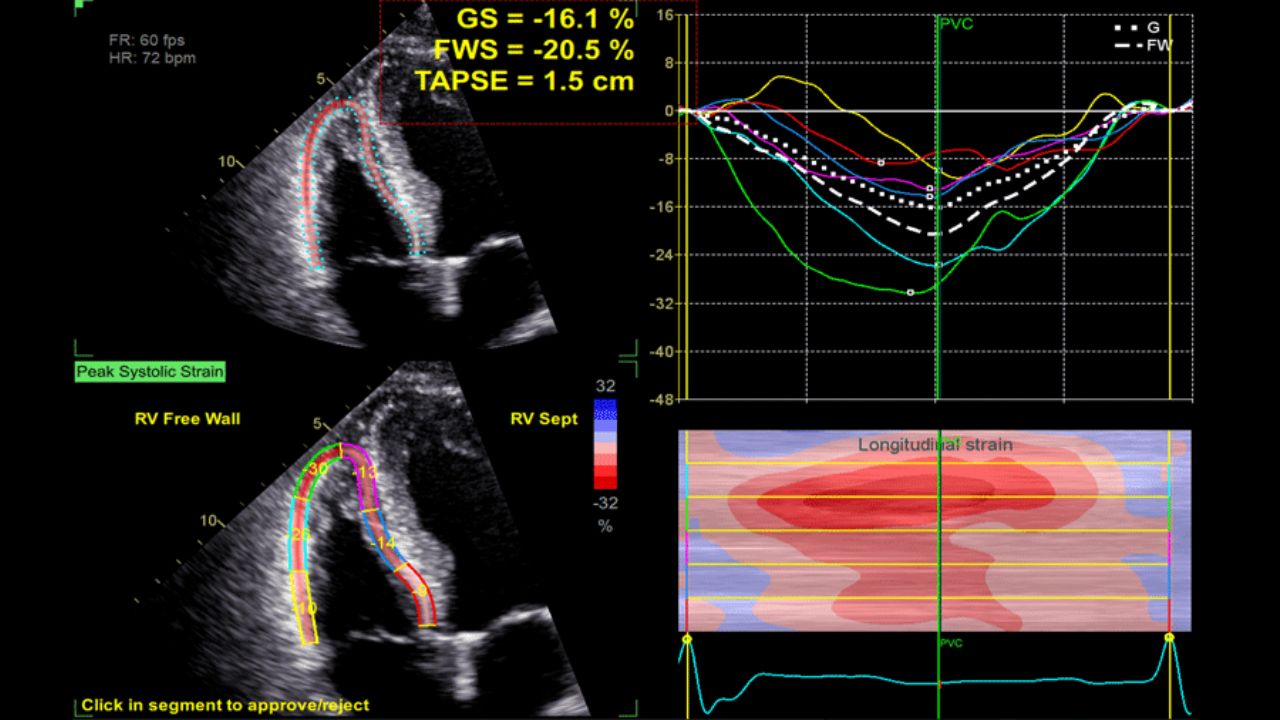Click the peak marker on red strain curve
The height and width of the screenshot is (720, 1280).
(x=880, y=162)
